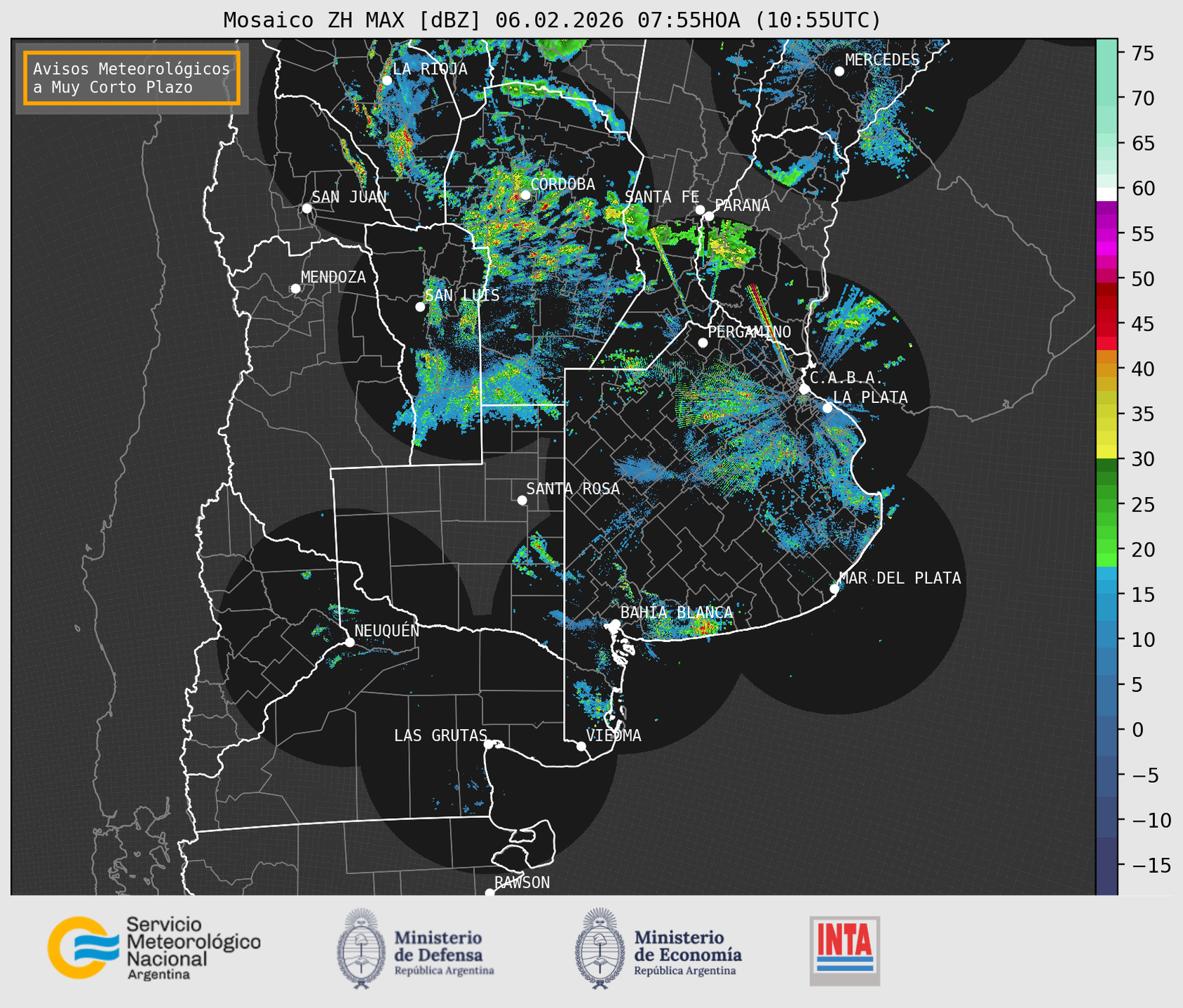The image size is (1183, 1008).
Task: Click the Servicio Meteorológico Nacional logo
Action: coord(154,948)
